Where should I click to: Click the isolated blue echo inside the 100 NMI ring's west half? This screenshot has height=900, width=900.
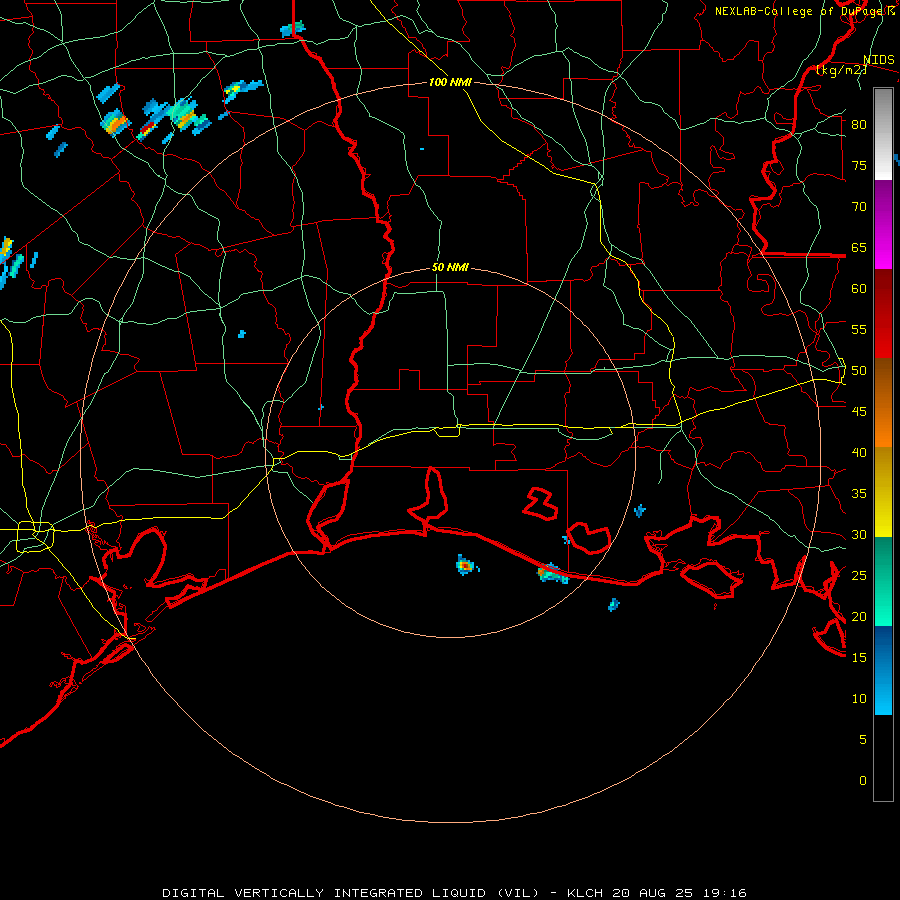pos(242,334)
